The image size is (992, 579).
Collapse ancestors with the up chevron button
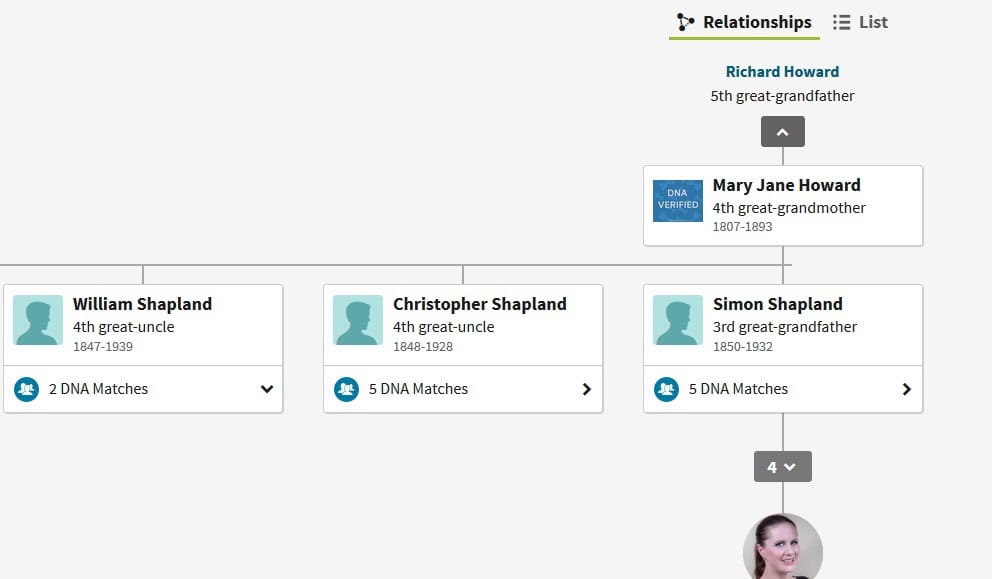783,132
